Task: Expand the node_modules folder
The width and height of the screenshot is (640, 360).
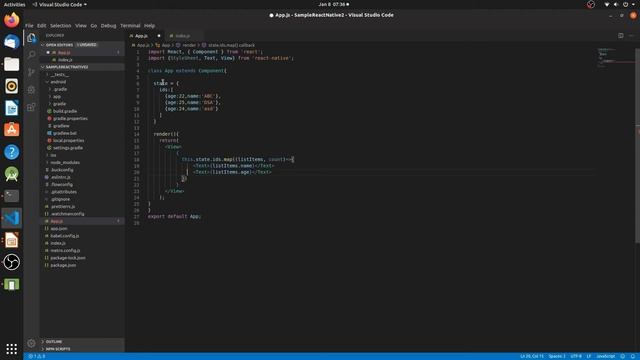Action: click(x=64, y=162)
